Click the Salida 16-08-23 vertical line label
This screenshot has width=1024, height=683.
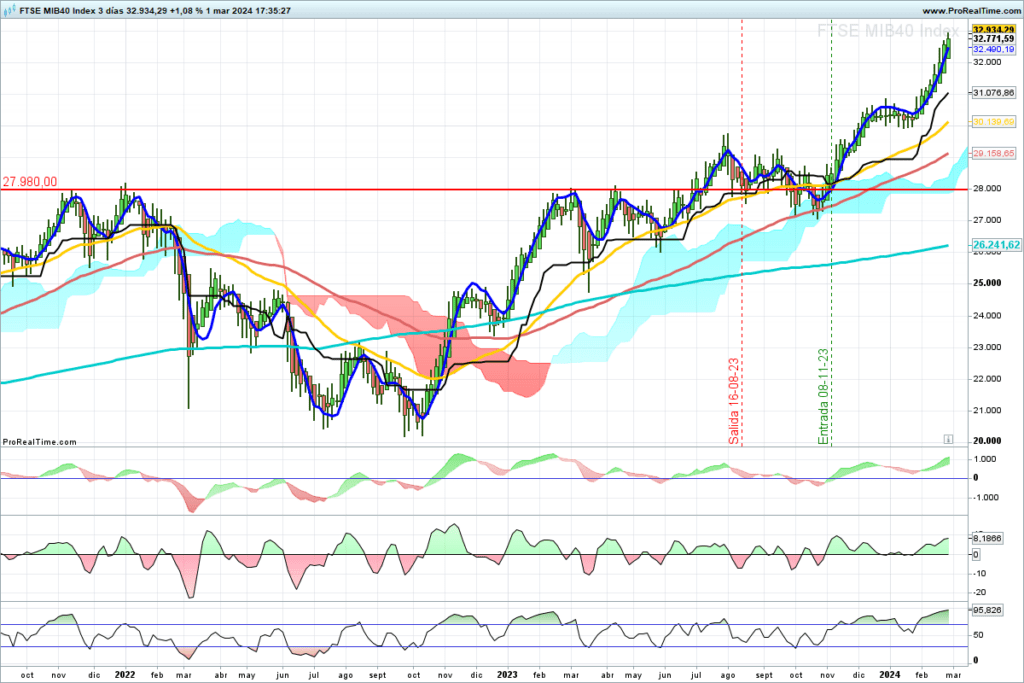point(734,401)
